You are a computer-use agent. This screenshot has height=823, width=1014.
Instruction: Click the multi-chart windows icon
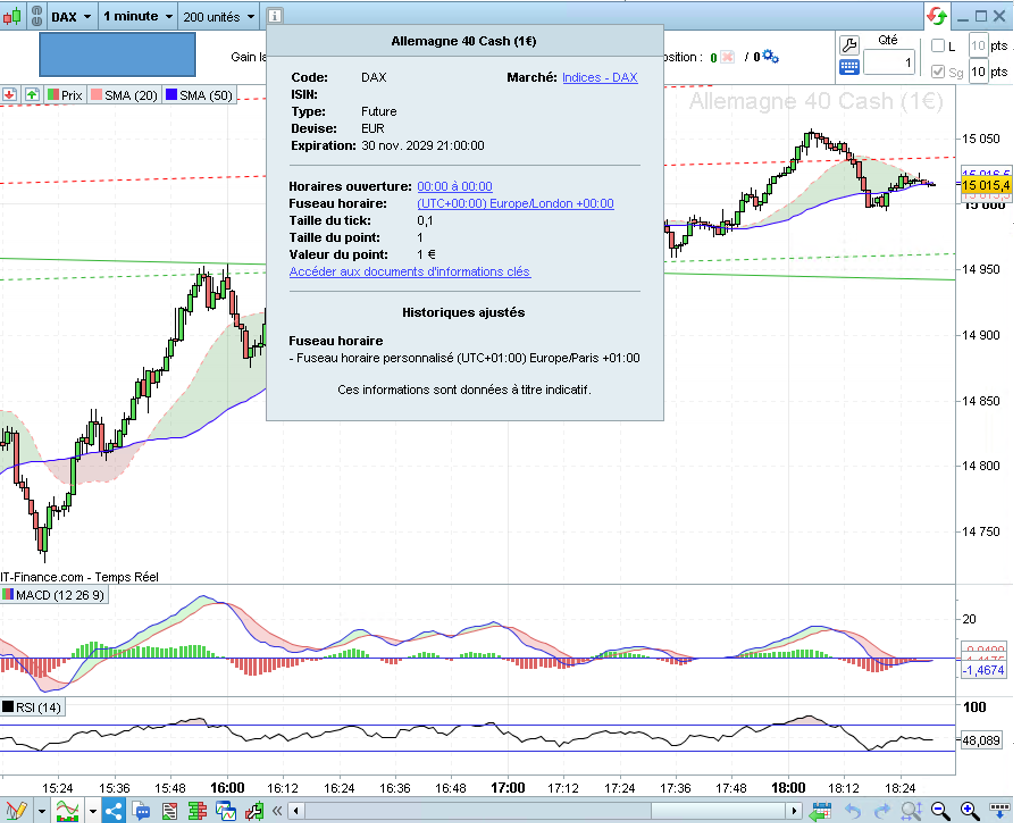point(226,810)
